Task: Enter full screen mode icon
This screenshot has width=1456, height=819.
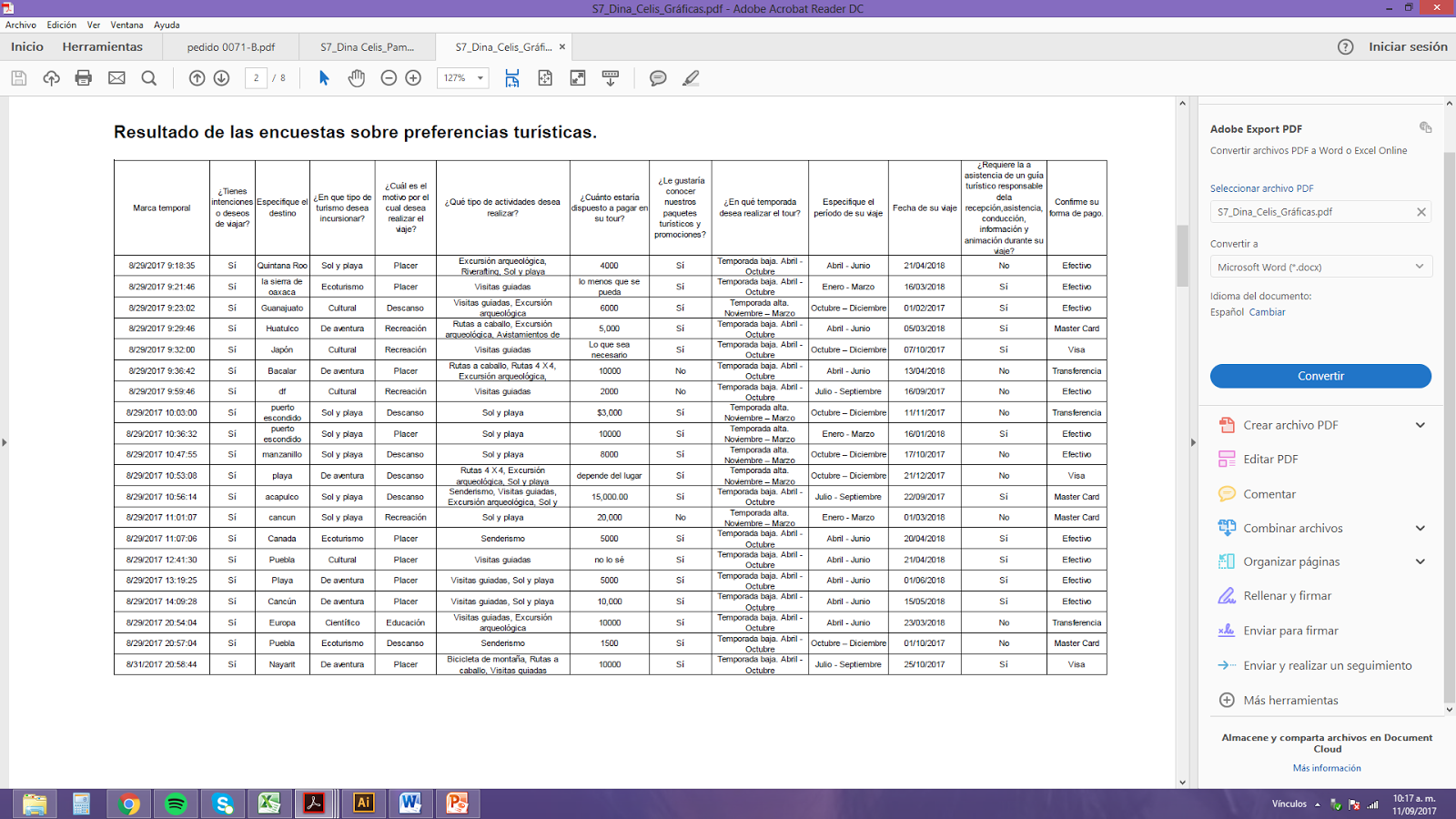Action: 578,78
